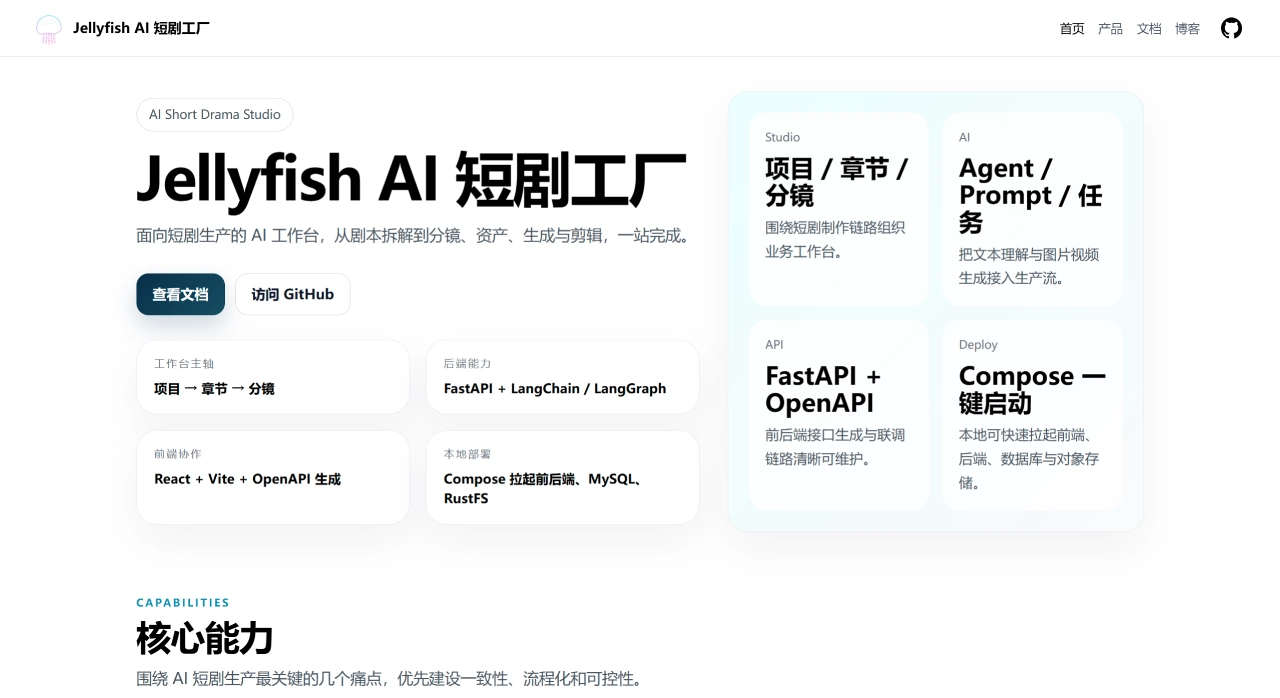
Task: Click the Agent / Prompt / 任务 card heading
Action: [x=1031, y=195]
